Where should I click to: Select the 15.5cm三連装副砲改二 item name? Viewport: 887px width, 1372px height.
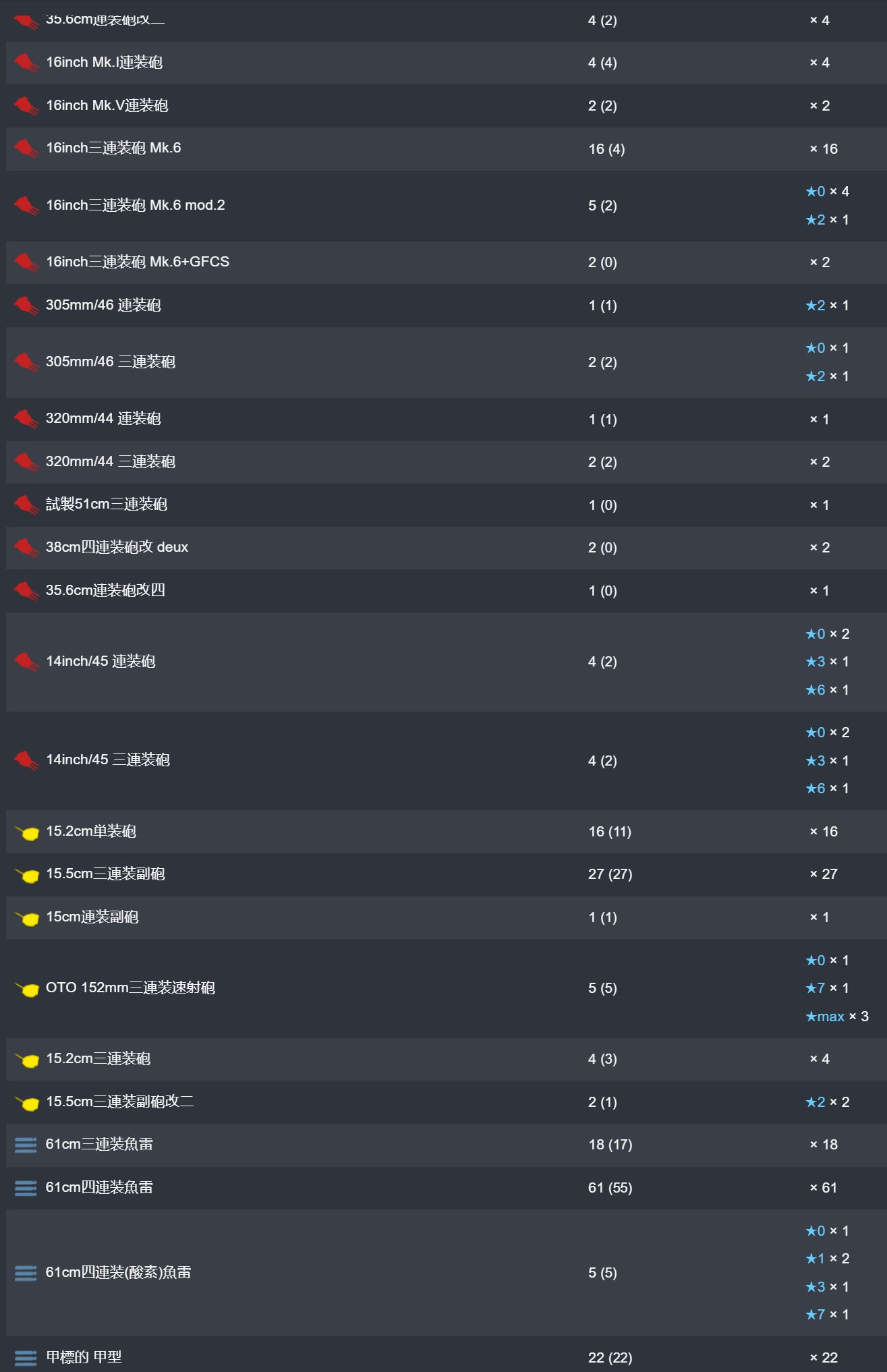(x=119, y=1102)
